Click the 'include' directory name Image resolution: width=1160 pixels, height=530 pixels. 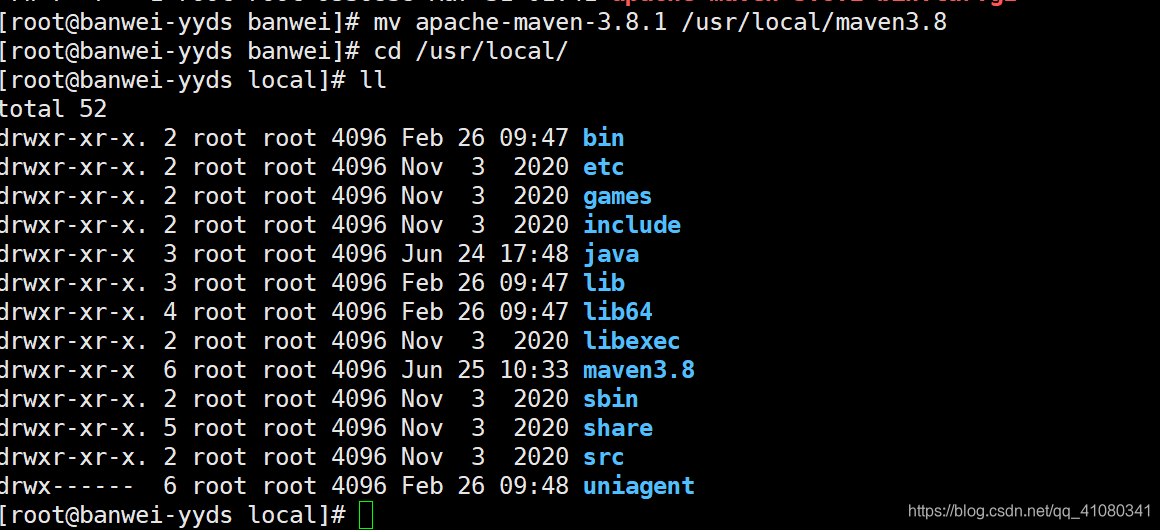[631, 225]
